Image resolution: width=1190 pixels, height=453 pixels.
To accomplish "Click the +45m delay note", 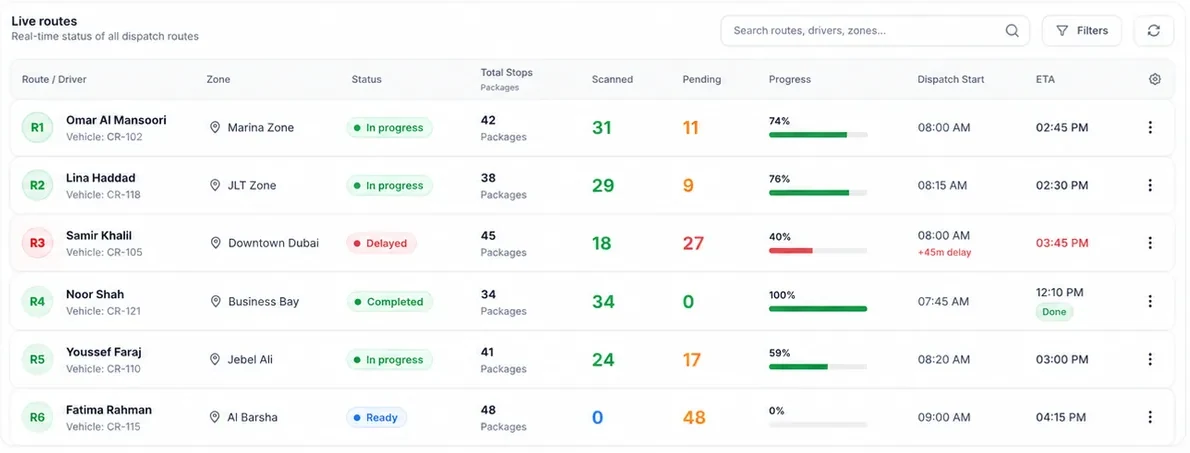I will [x=944, y=253].
